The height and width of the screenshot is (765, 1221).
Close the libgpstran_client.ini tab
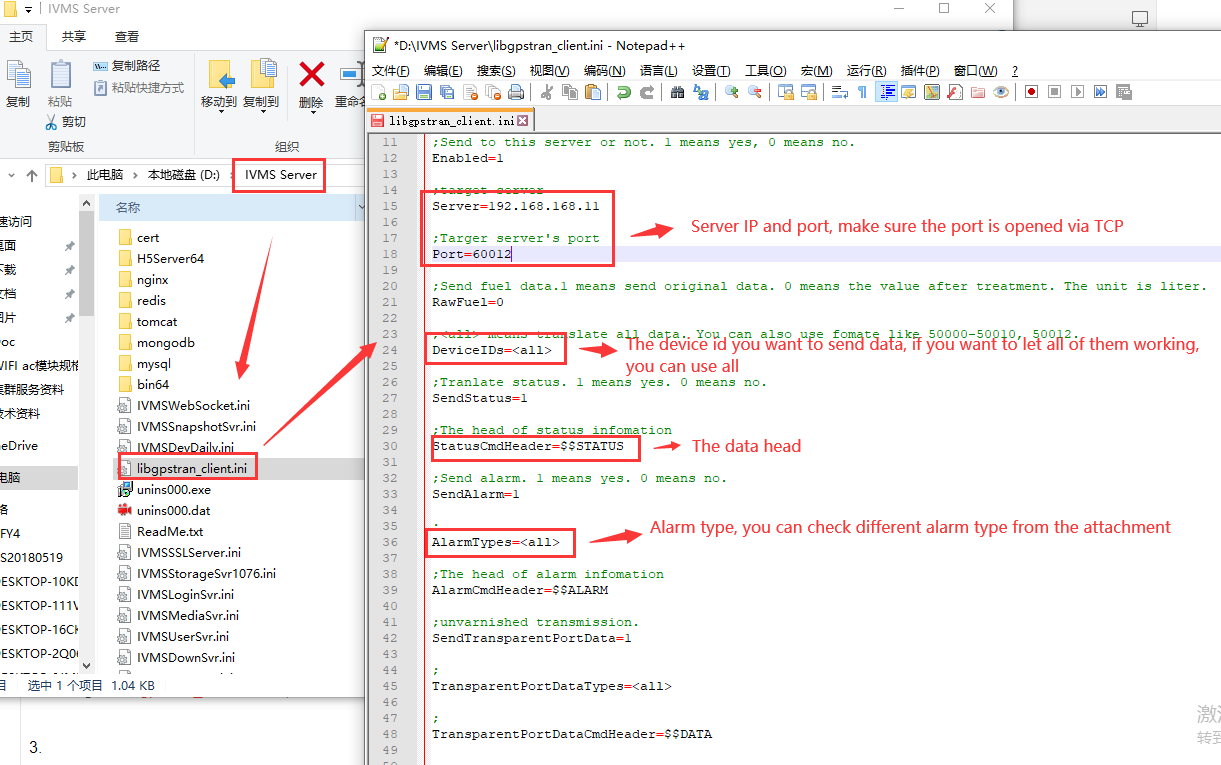pos(523,120)
